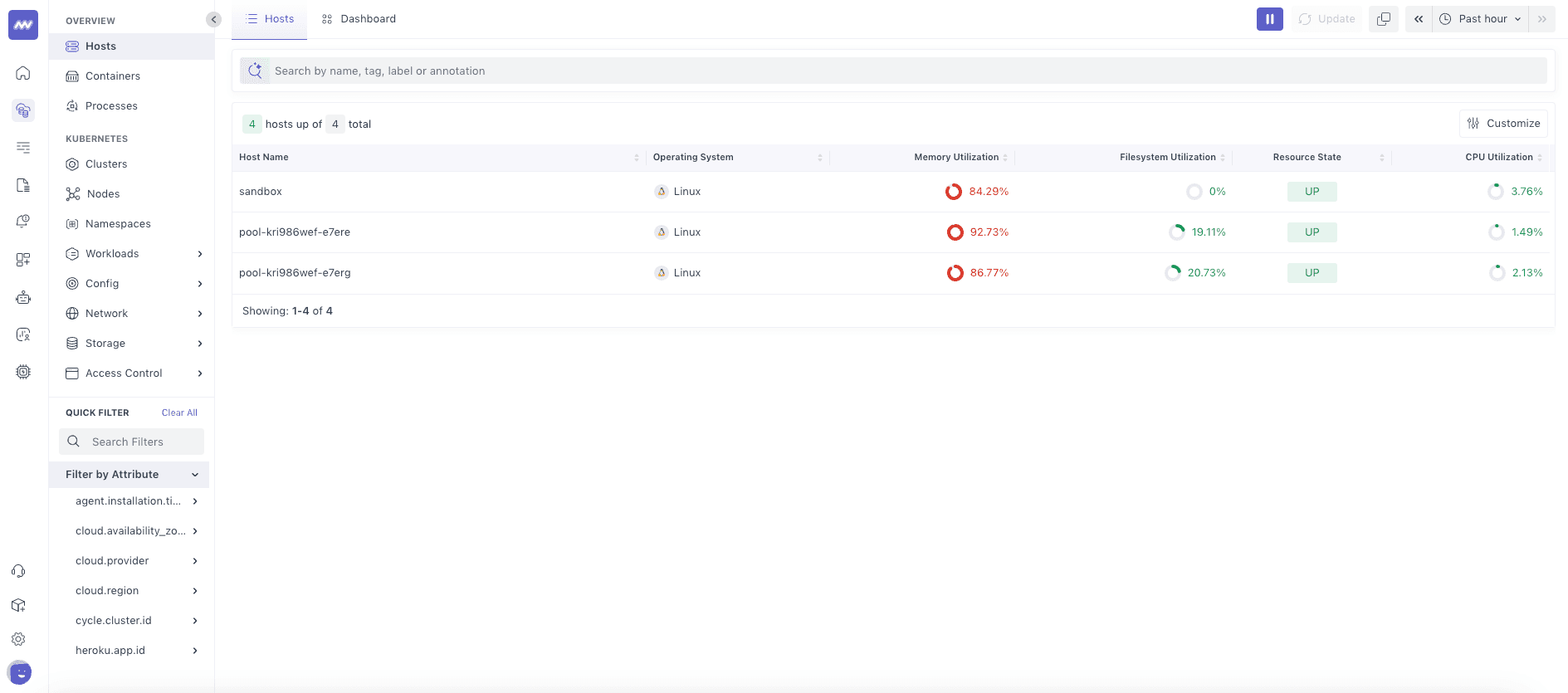The image size is (1568, 693).
Task: Open settings gear icon in left rail
Action: 18,639
